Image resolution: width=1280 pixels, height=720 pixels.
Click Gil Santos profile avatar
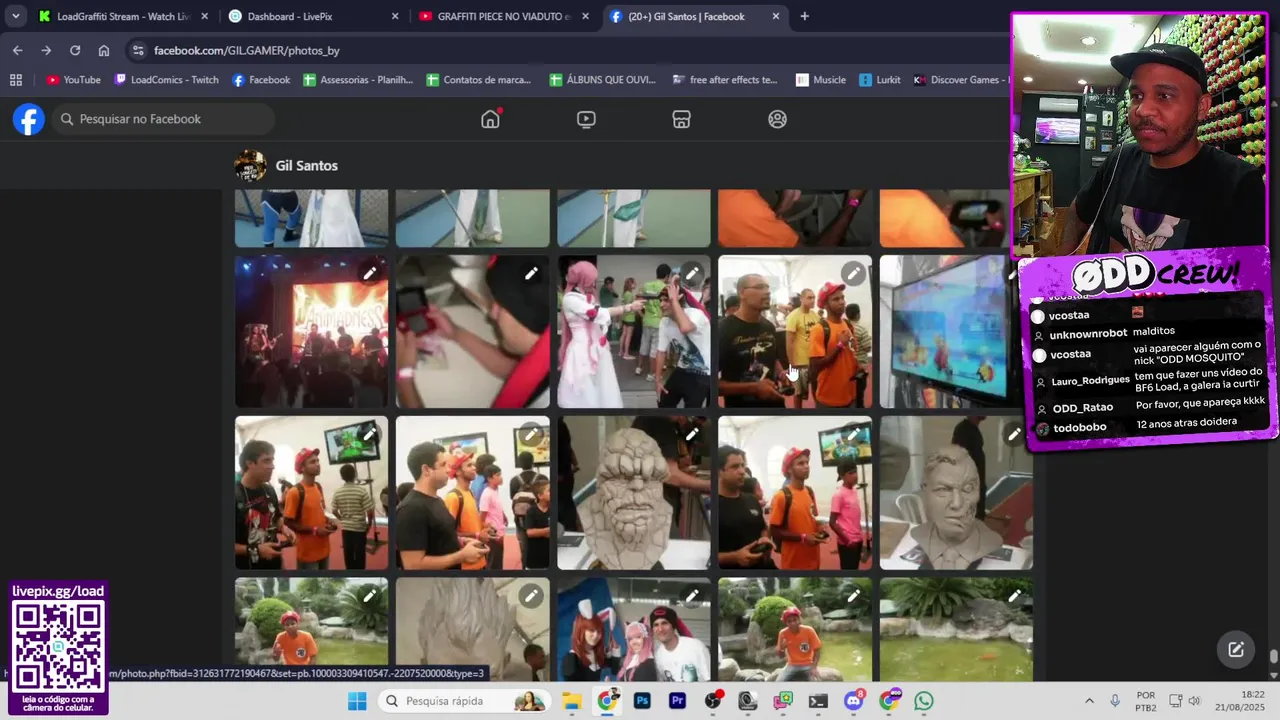250,166
